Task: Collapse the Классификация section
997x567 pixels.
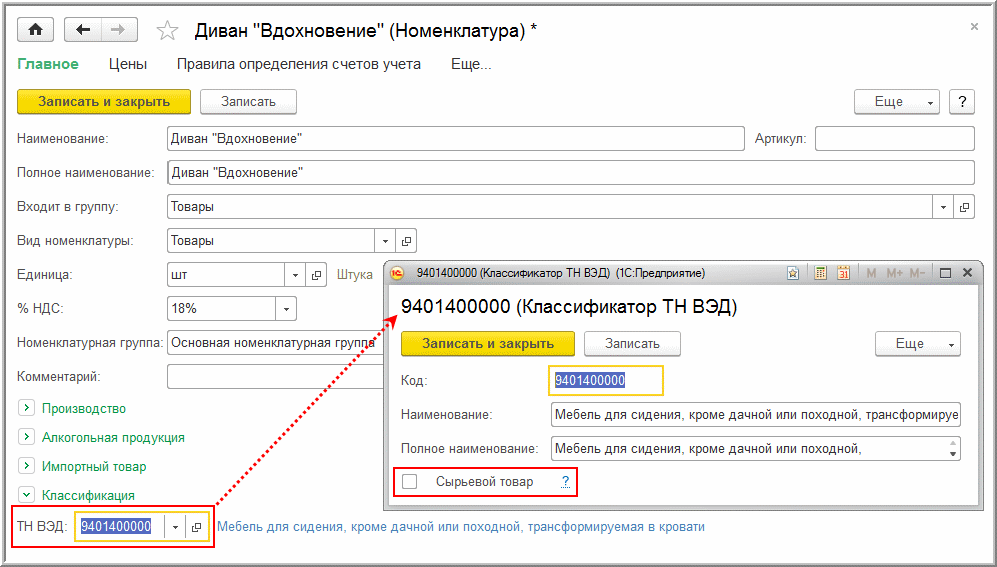Action: tap(26, 495)
